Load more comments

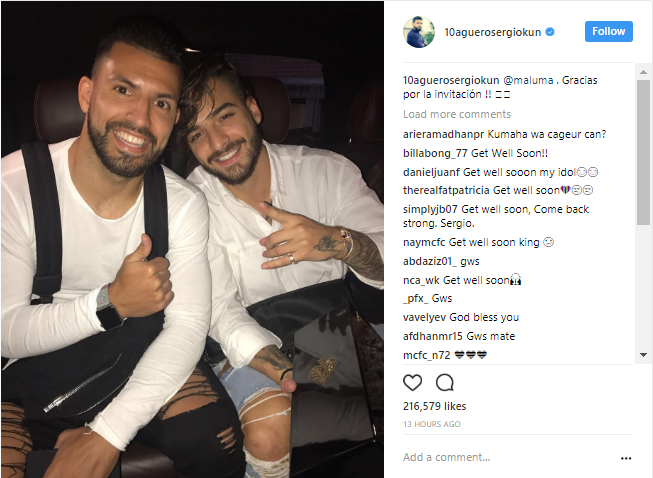[457, 114]
